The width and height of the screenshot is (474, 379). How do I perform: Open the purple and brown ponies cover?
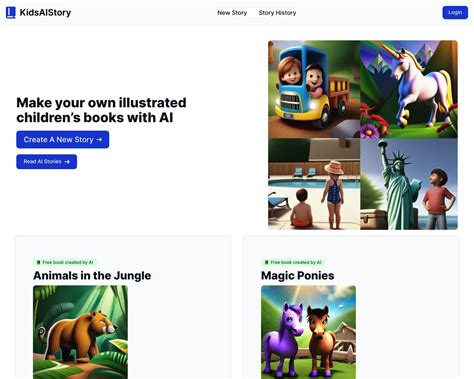coord(308,332)
